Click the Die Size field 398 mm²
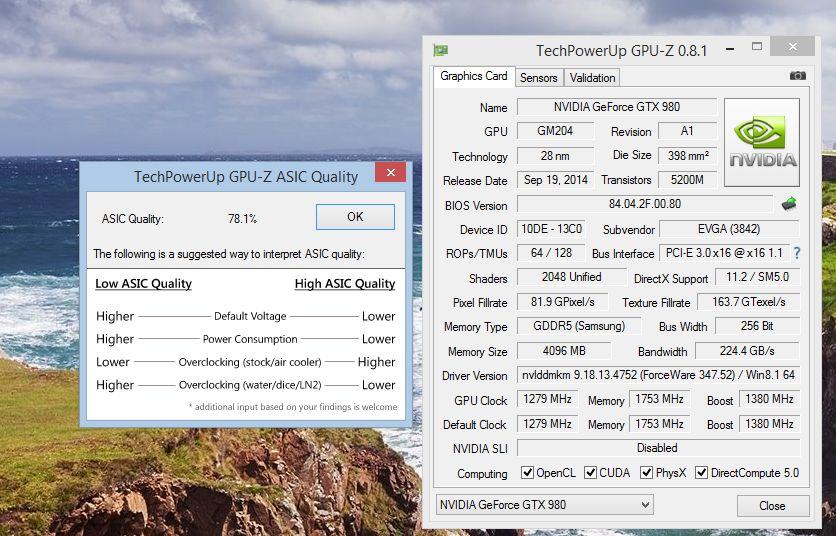This screenshot has width=836, height=536. [x=687, y=156]
